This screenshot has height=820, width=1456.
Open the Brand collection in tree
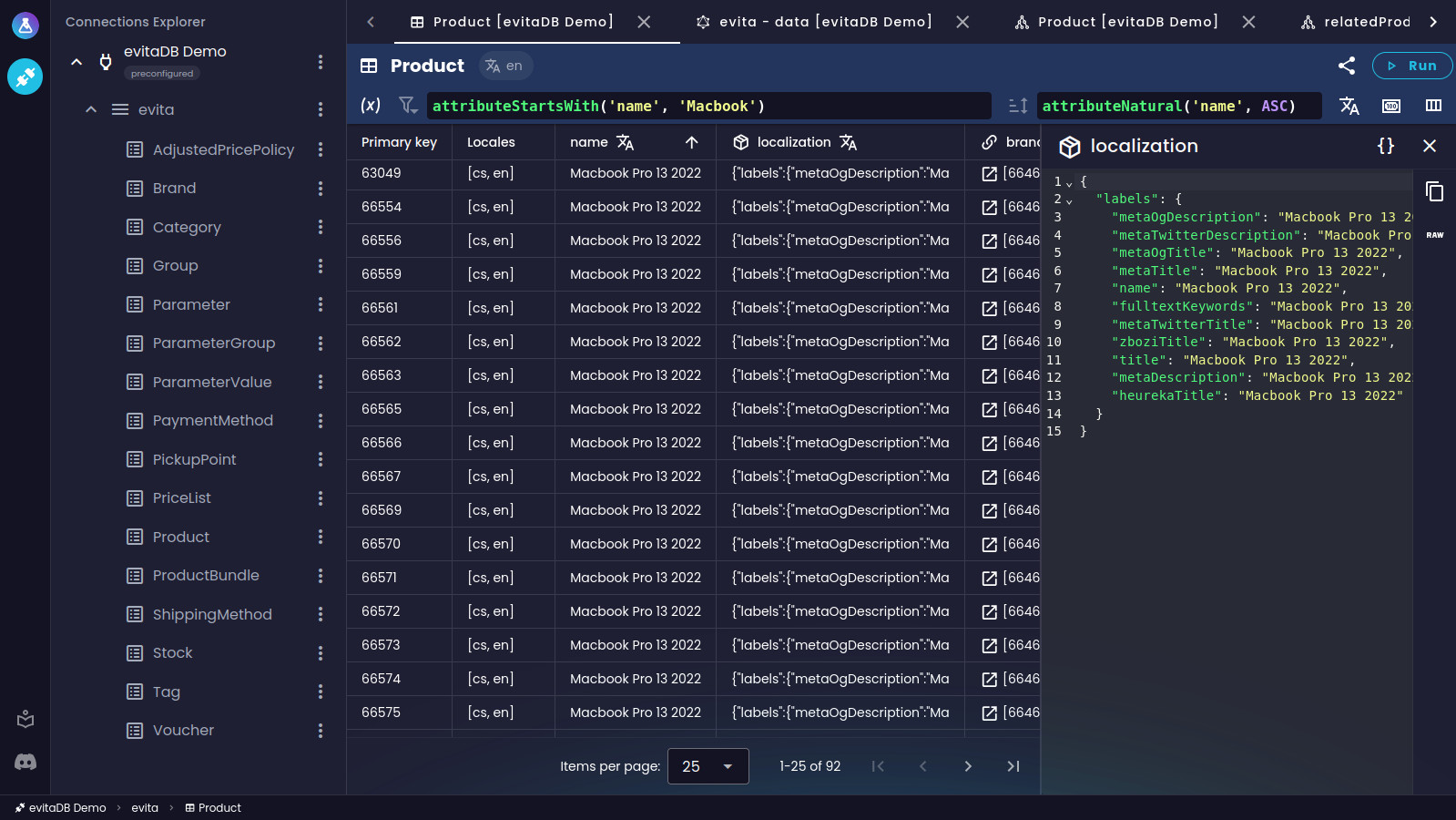coord(174,189)
